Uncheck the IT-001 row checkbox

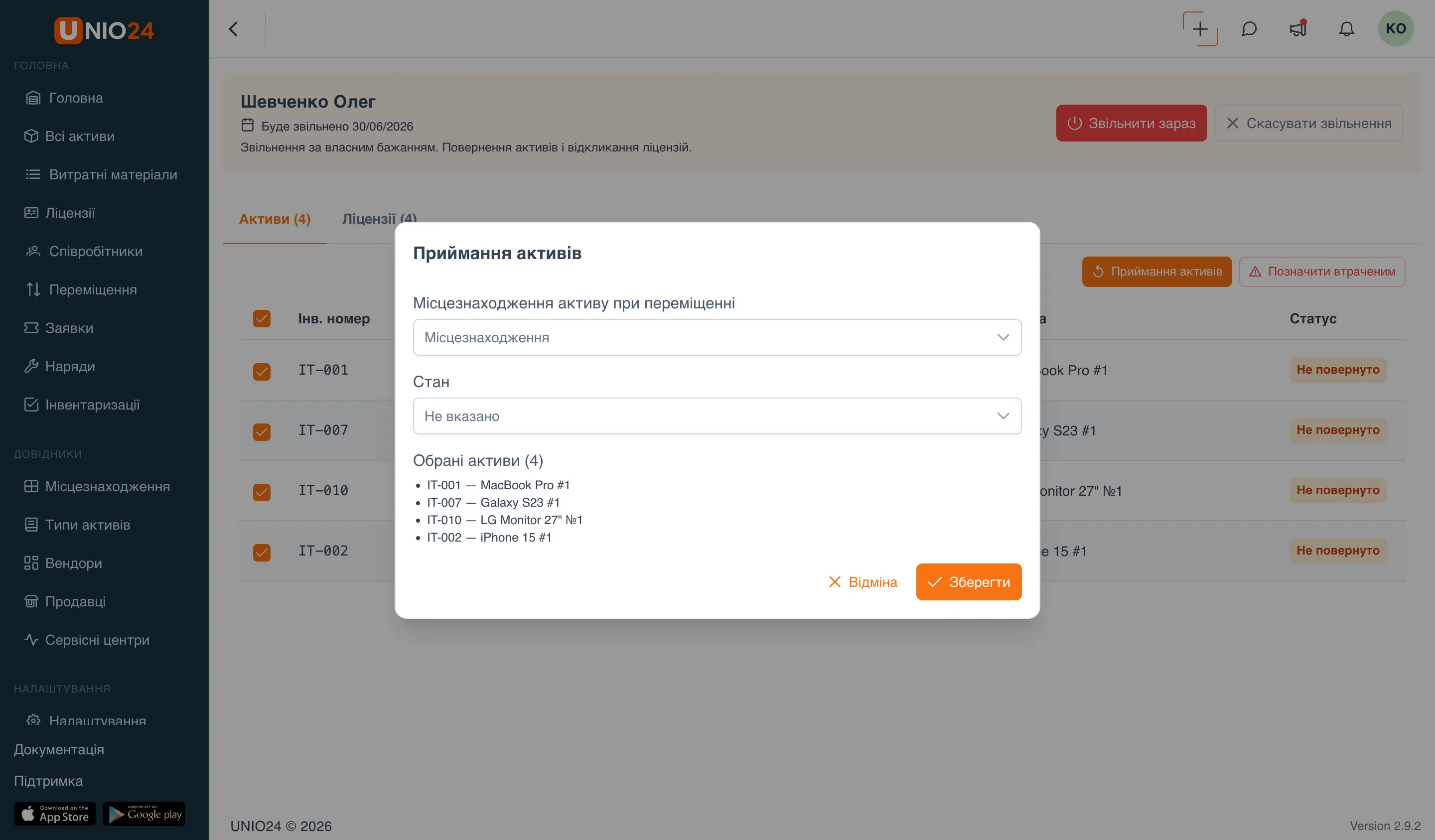click(262, 371)
